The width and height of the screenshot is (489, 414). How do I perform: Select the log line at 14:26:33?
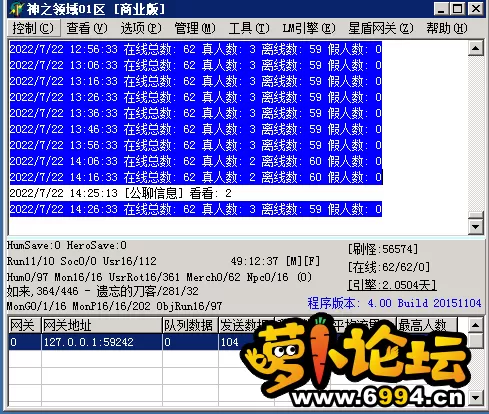[x=196, y=209]
